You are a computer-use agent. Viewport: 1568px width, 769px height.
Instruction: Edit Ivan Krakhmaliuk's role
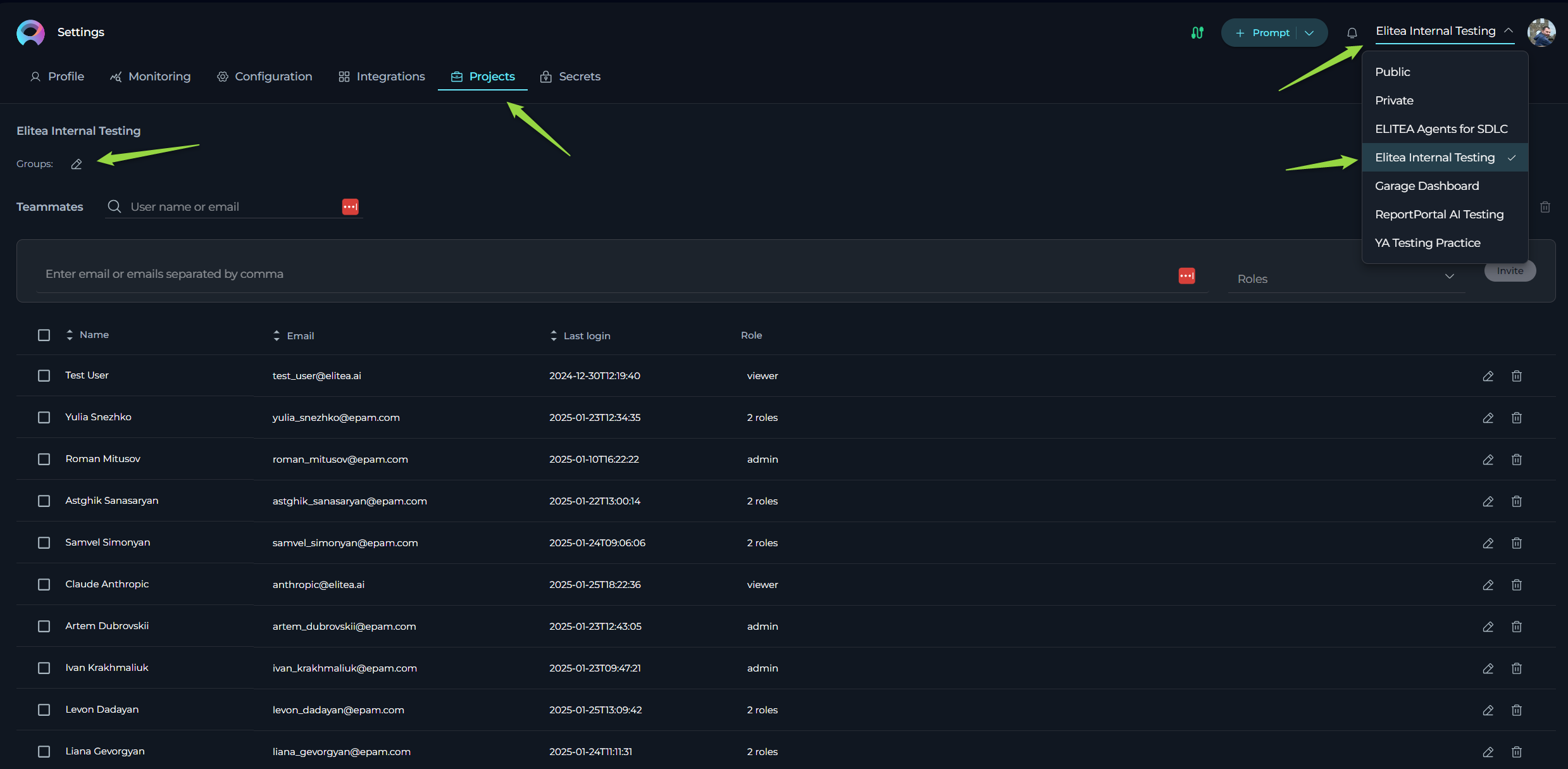(x=1488, y=668)
